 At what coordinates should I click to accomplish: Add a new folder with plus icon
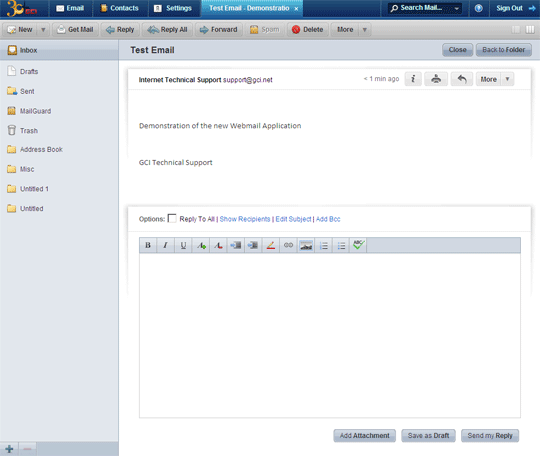pyautogui.click(x=9, y=449)
